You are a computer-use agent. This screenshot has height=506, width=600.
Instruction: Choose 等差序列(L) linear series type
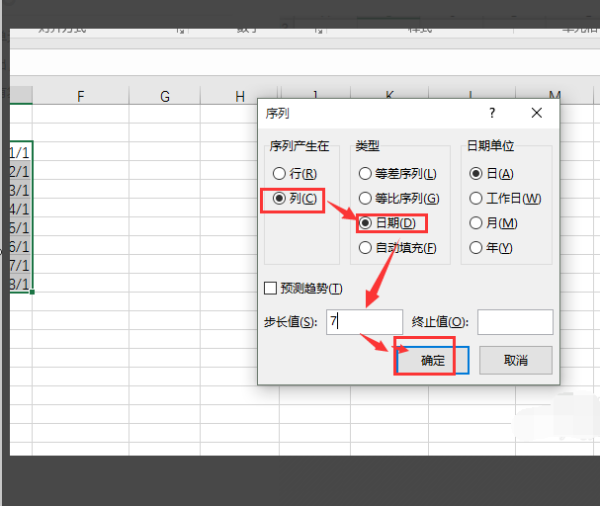(397, 174)
